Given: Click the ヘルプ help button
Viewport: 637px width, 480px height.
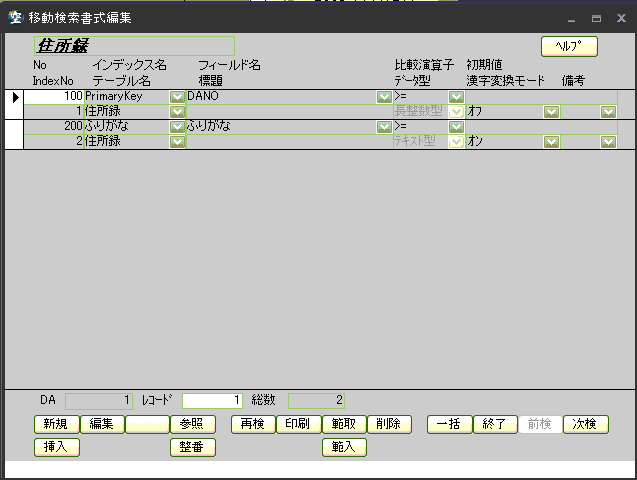Looking at the screenshot, I should click(x=569, y=46).
